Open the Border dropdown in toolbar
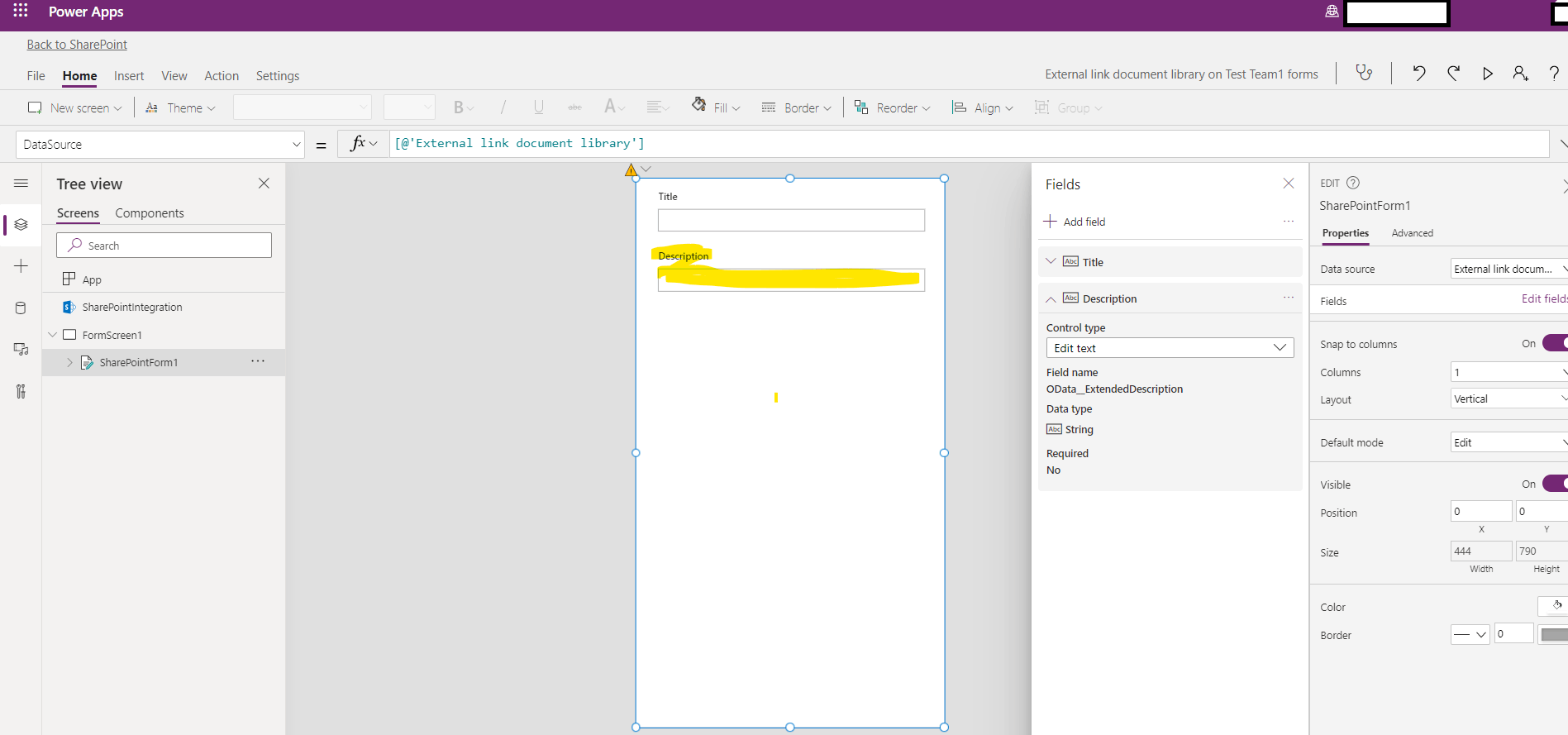 tap(796, 107)
